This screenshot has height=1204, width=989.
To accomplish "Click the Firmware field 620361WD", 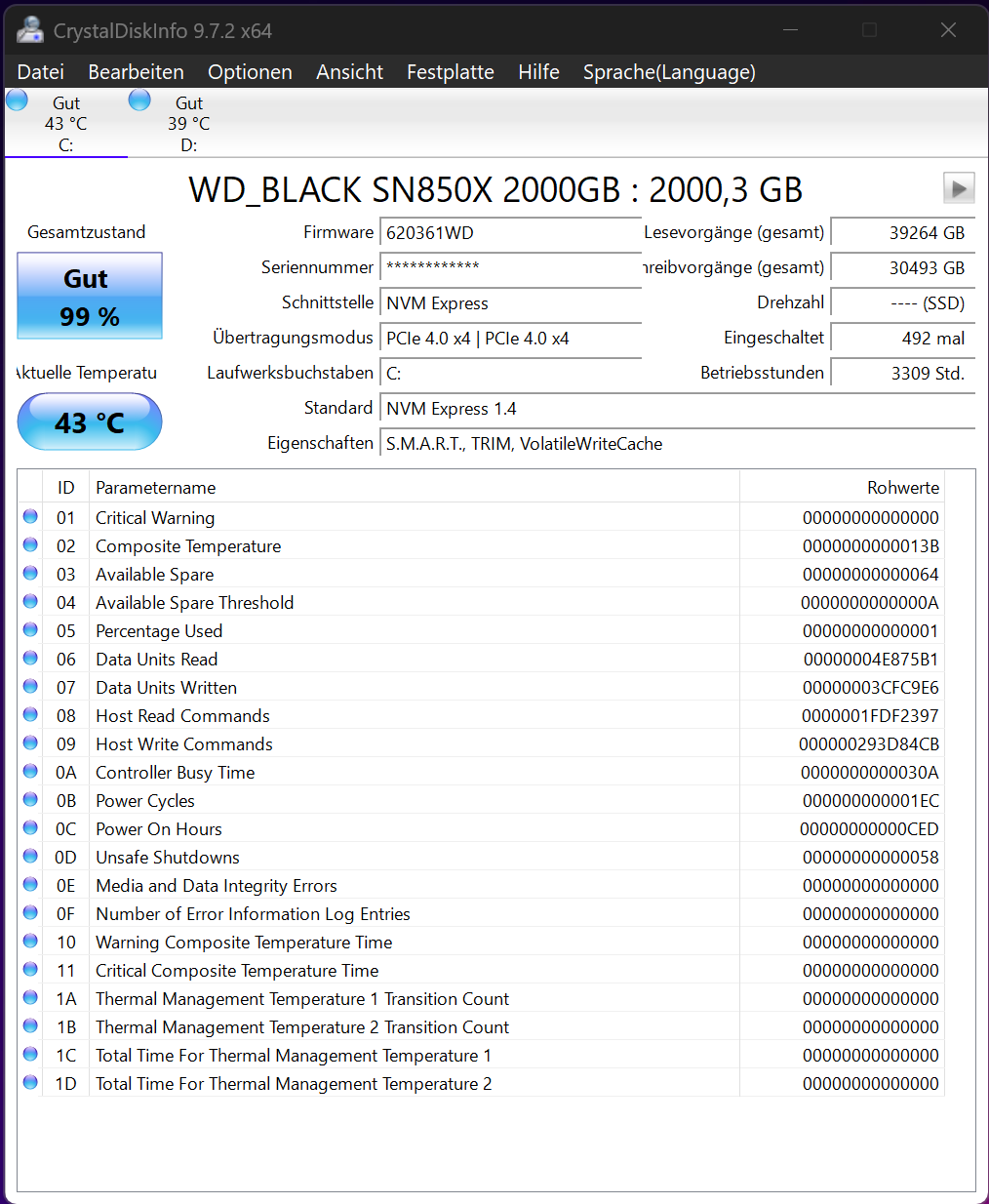I will (x=510, y=233).
